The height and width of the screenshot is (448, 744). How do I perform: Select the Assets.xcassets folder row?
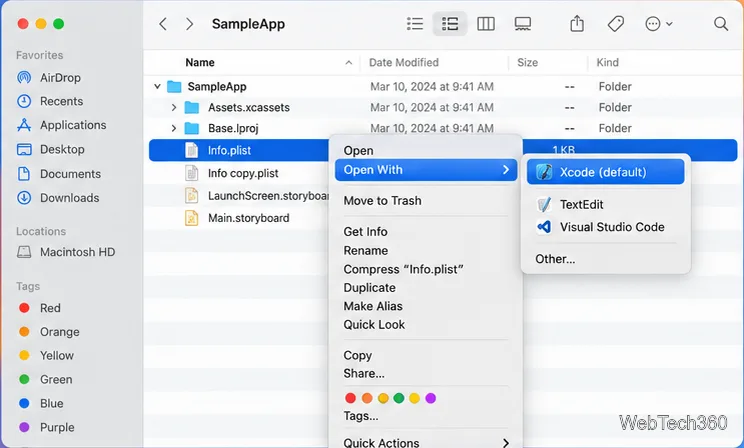point(443,108)
